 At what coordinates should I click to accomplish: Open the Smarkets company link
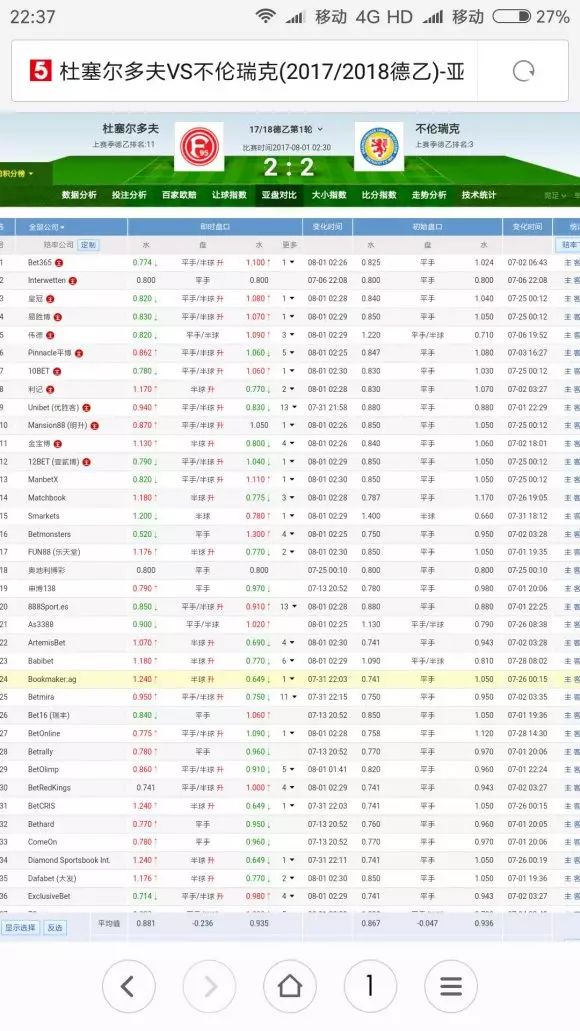pos(43,516)
